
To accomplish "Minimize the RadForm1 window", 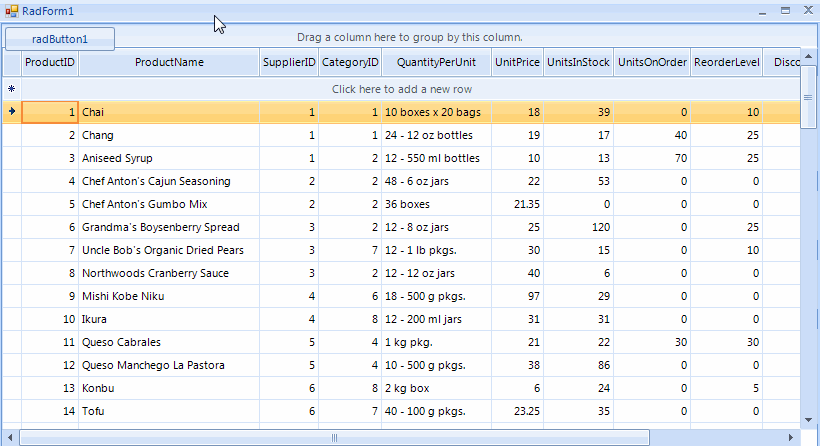I will pos(762,10).
